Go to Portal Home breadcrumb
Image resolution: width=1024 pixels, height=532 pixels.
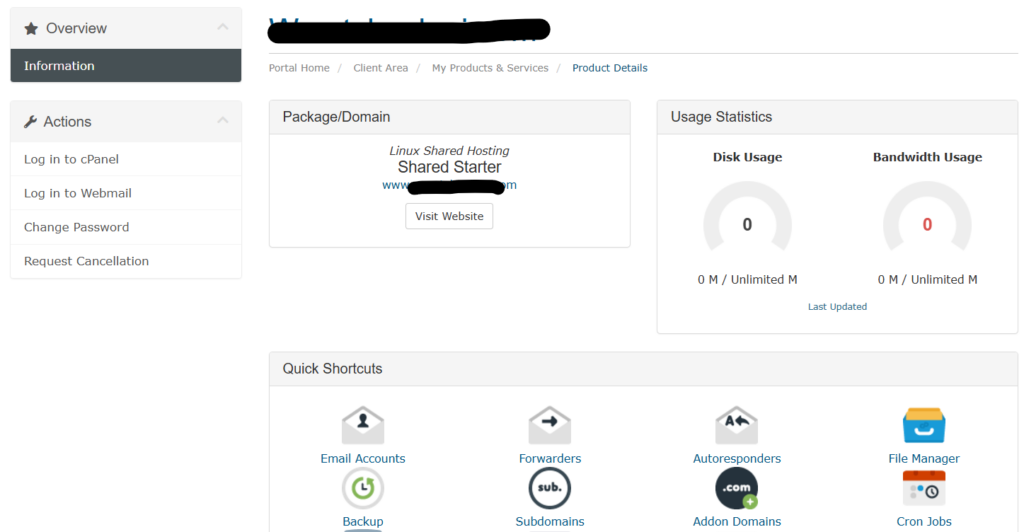pos(299,68)
